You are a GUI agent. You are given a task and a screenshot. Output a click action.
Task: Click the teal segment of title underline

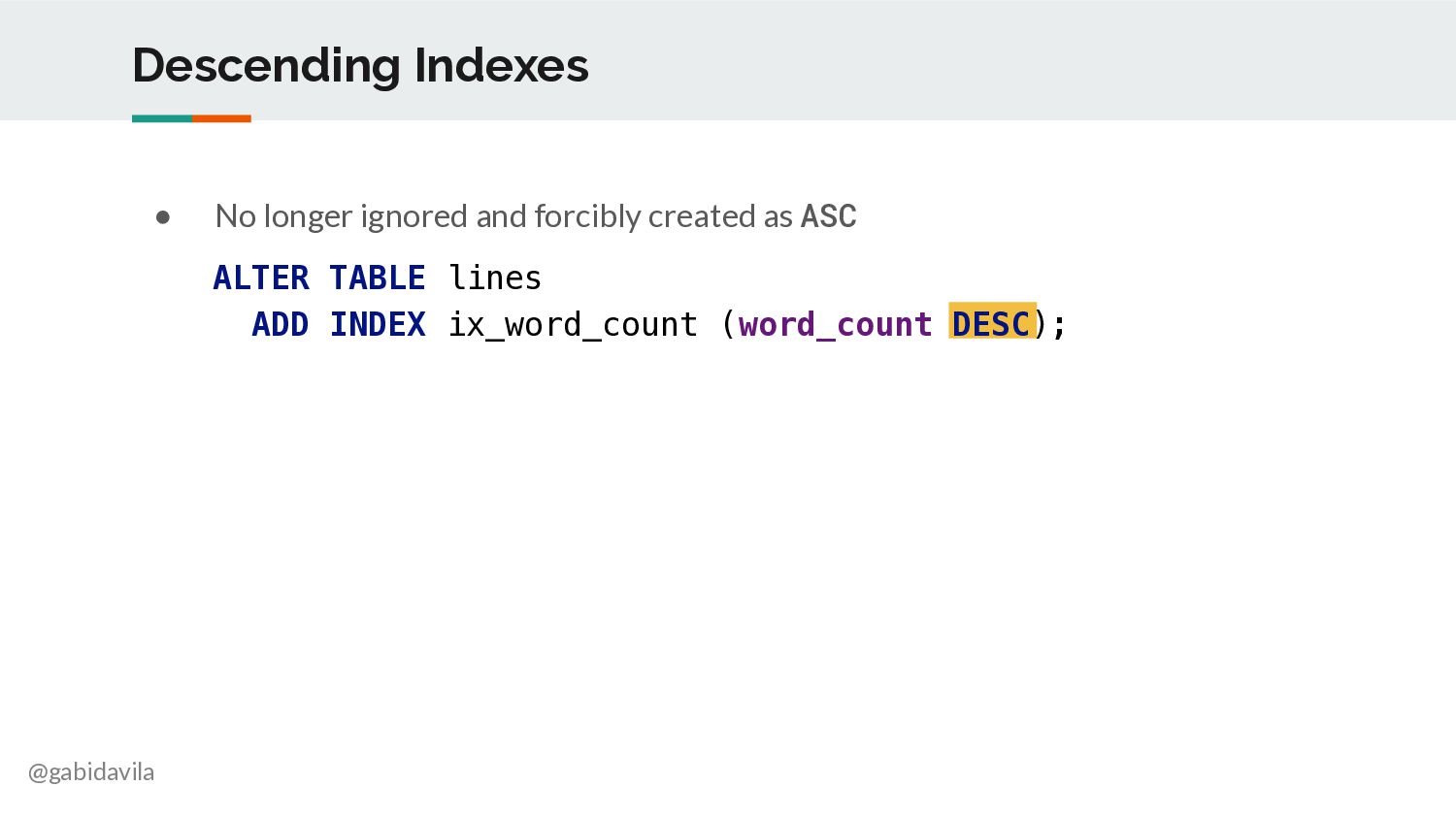(x=162, y=118)
